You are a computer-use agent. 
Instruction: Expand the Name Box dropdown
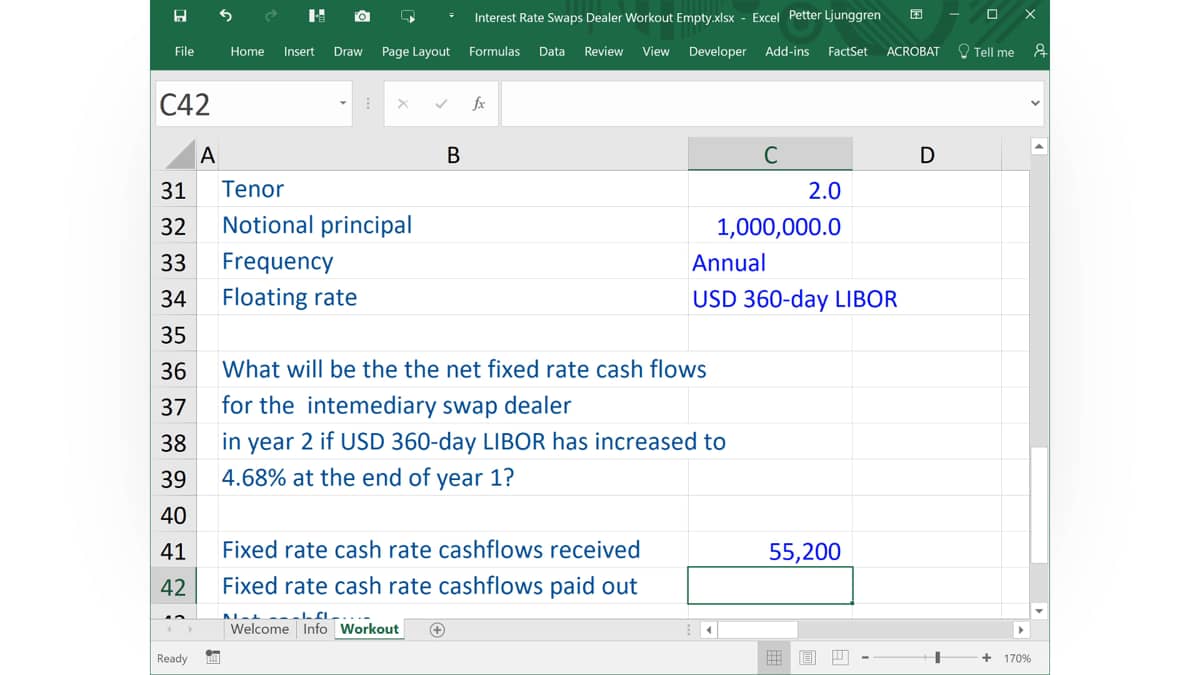click(342, 104)
